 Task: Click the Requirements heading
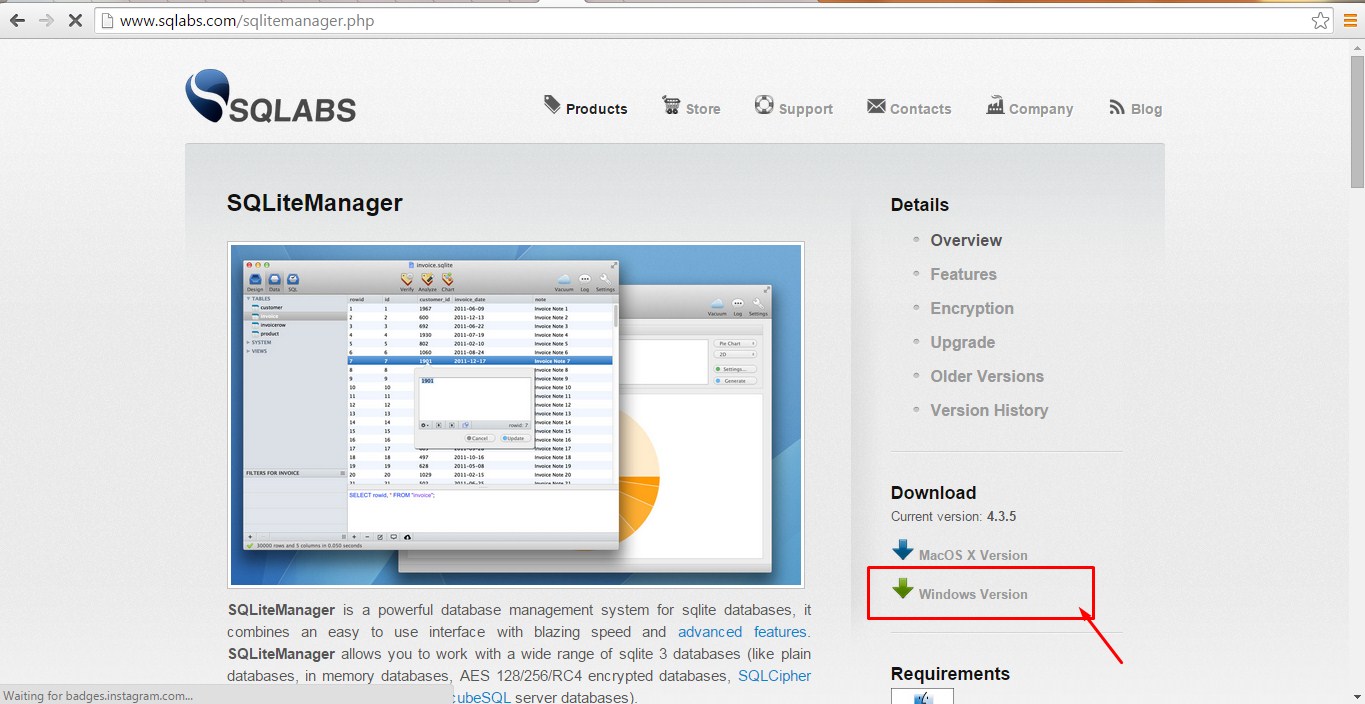pos(950,674)
